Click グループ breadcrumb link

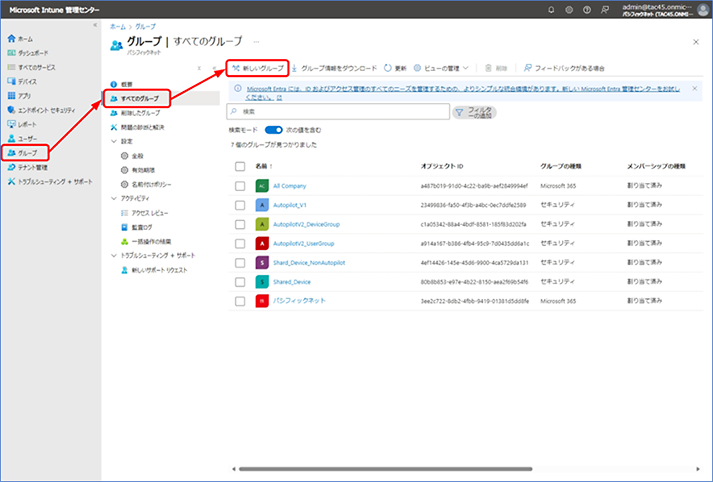pos(145,27)
